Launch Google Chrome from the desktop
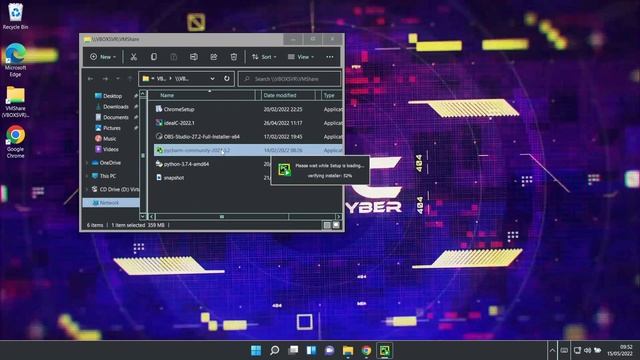Screen dimensions: 640x360 [x=15, y=142]
